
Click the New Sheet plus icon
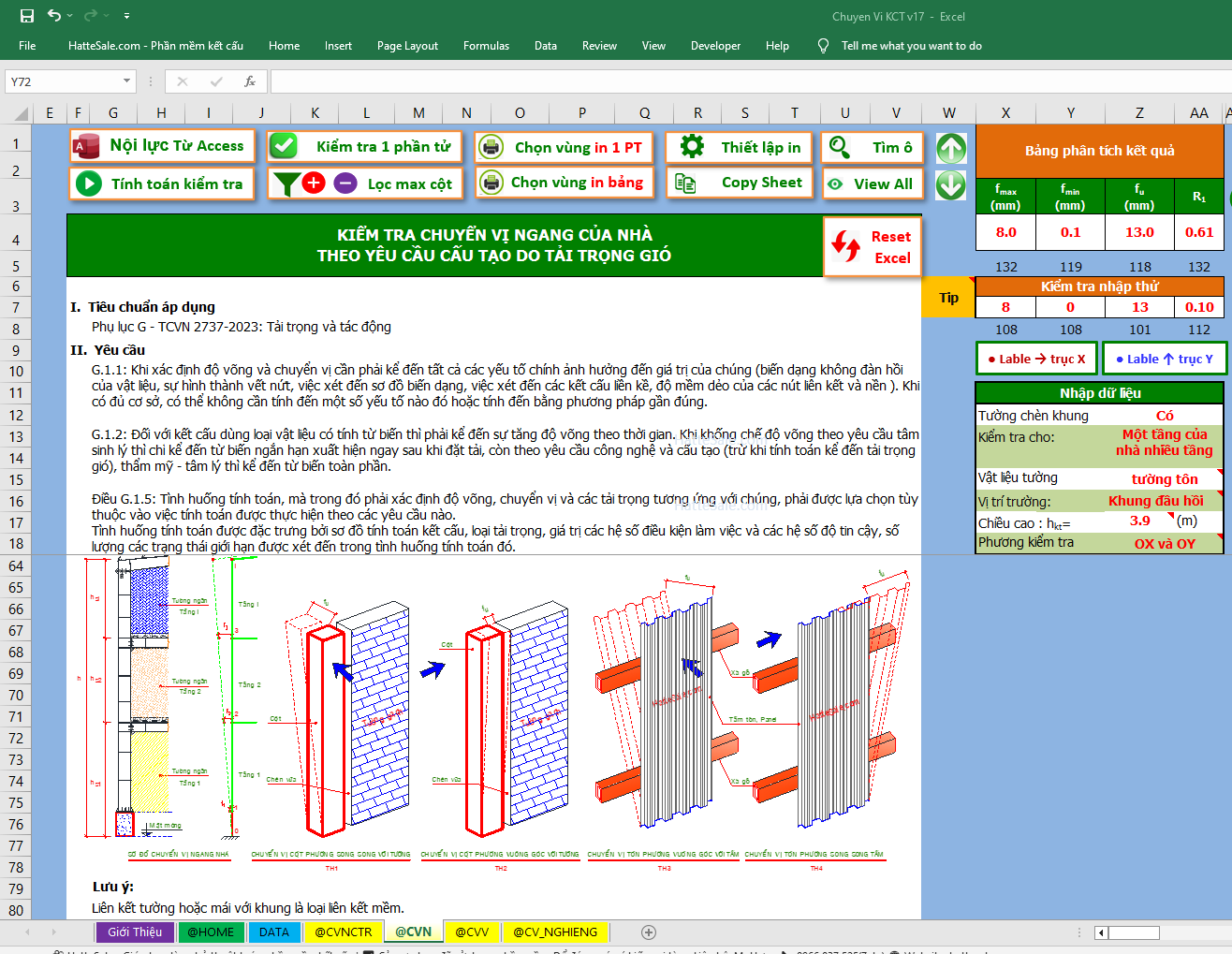pos(649,932)
